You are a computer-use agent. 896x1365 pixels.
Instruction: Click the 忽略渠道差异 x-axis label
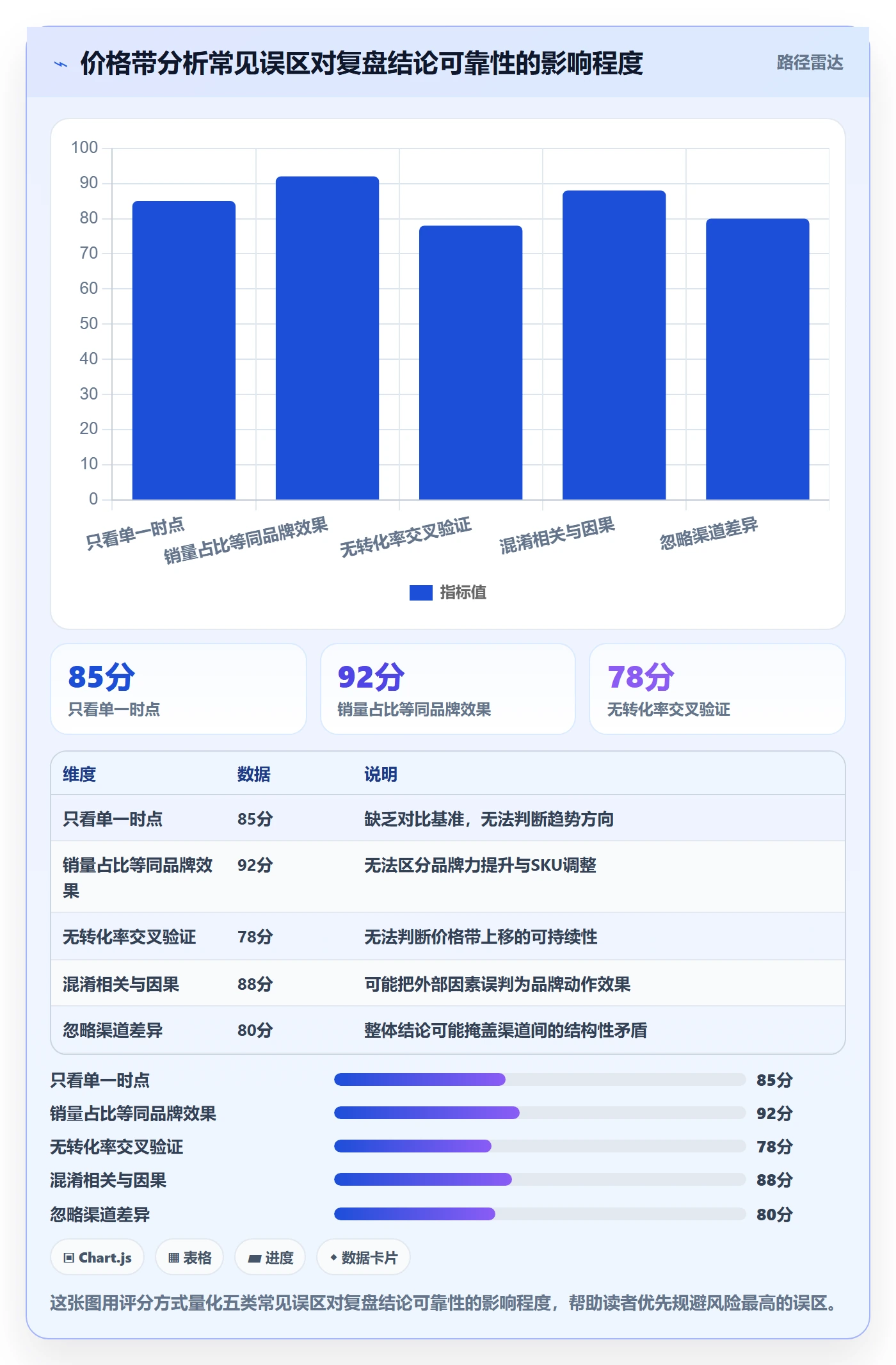[709, 534]
